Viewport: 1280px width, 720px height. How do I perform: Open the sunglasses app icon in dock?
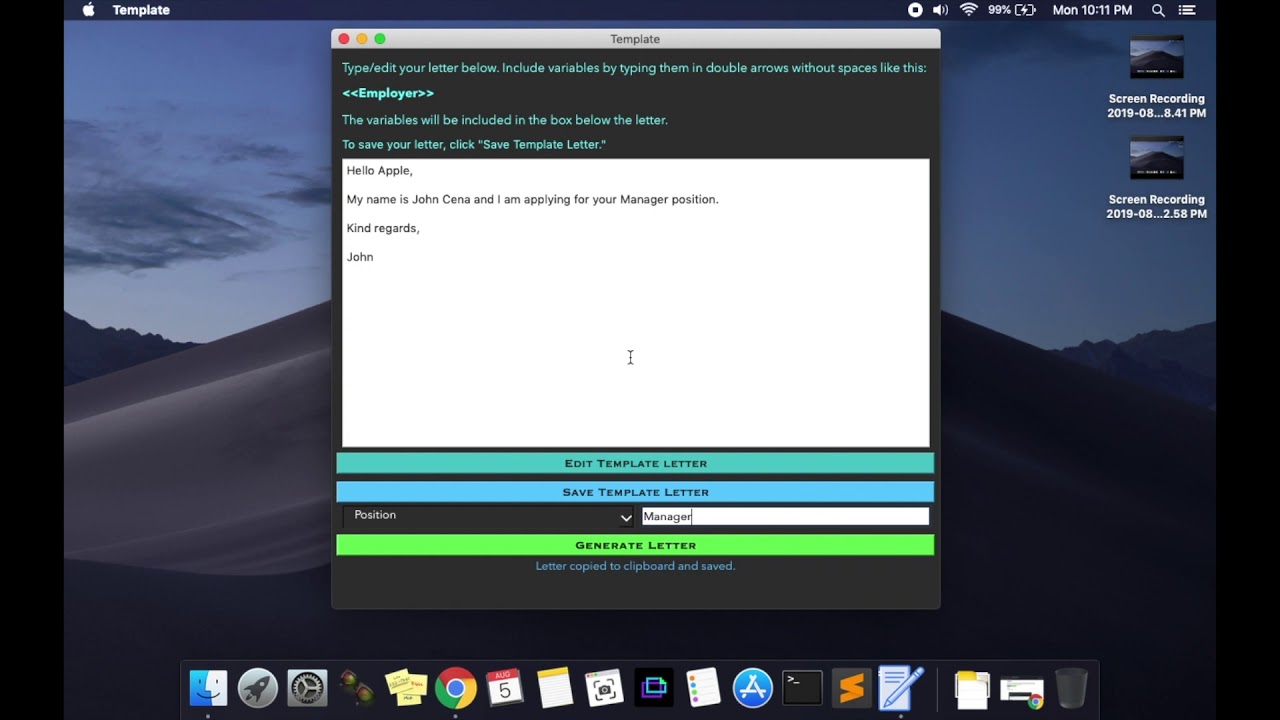pyautogui.click(x=357, y=688)
